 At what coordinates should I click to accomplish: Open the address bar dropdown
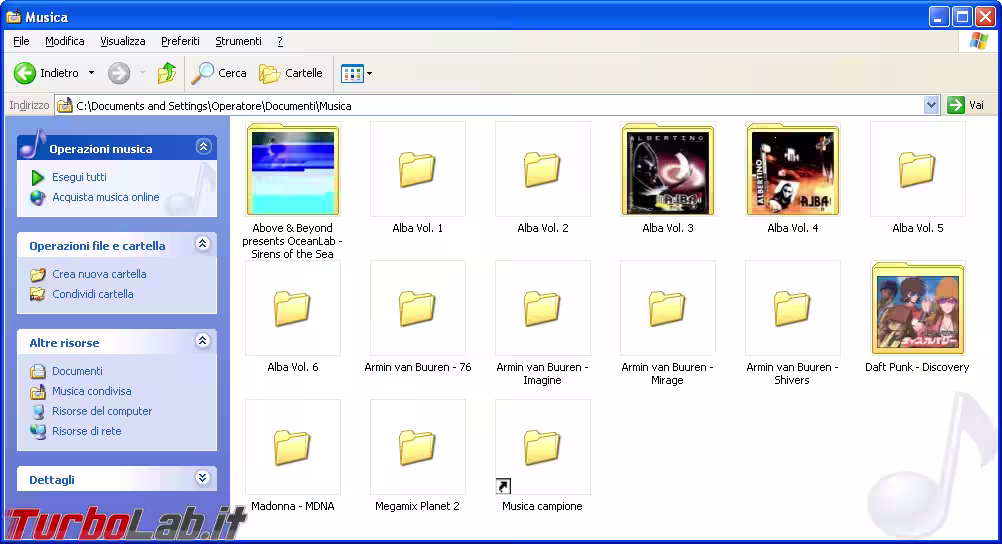tap(931, 105)
